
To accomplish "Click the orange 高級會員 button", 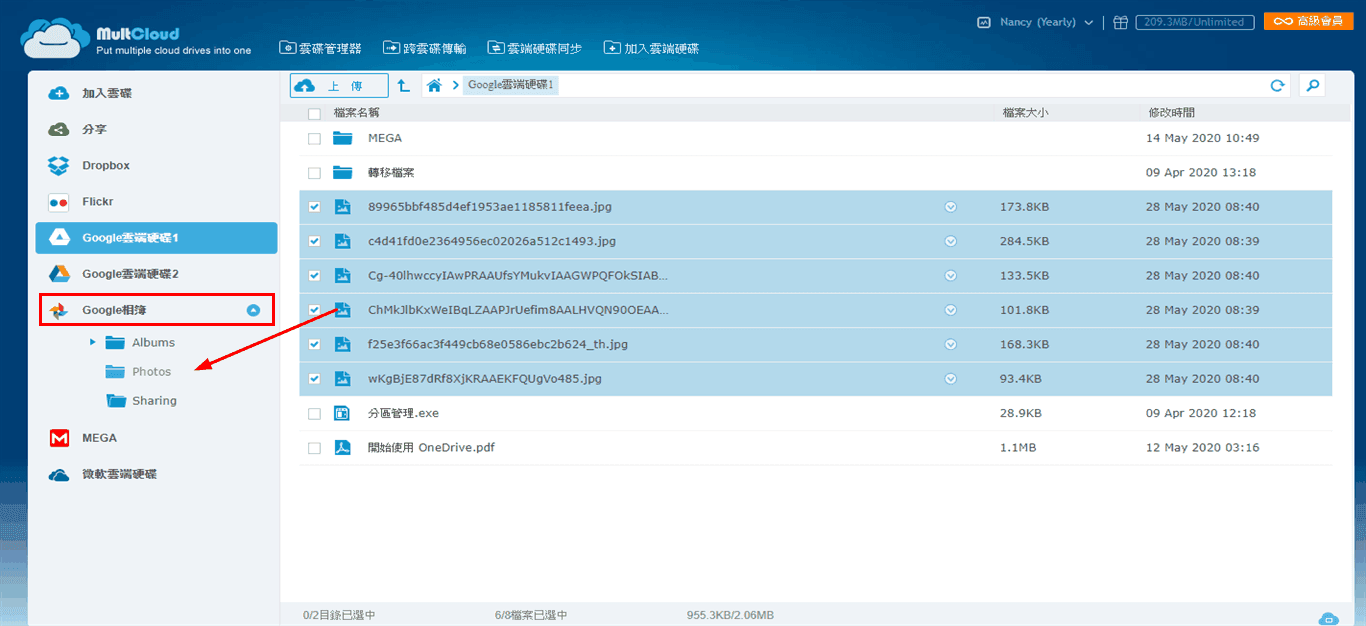I will [1308, 21].
